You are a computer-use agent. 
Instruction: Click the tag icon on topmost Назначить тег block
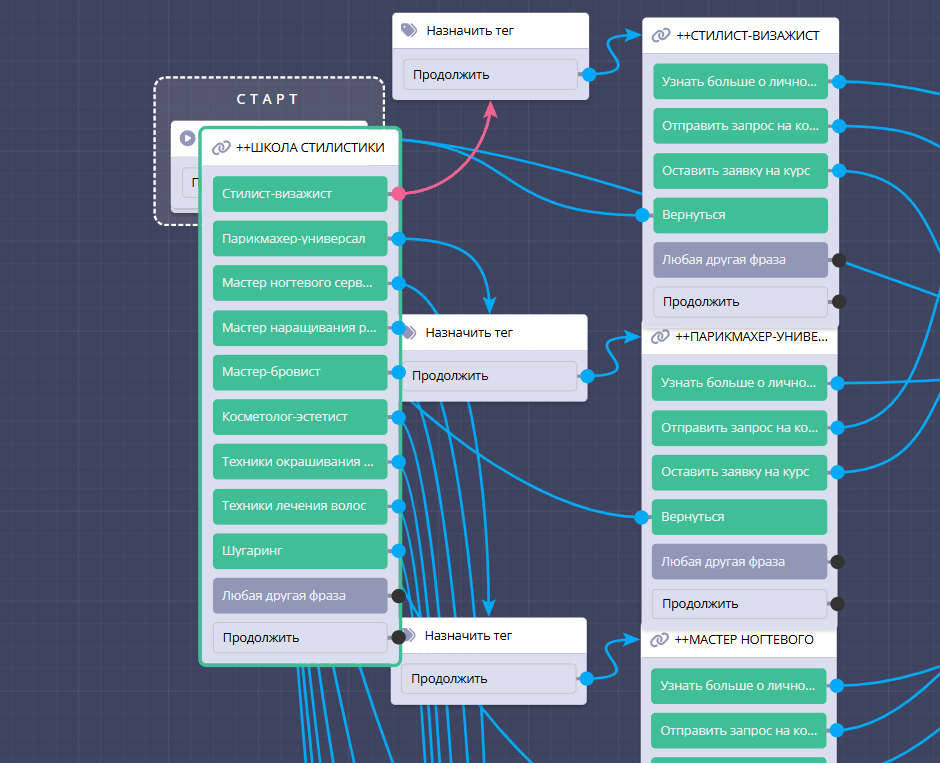[x=409, y=30]
